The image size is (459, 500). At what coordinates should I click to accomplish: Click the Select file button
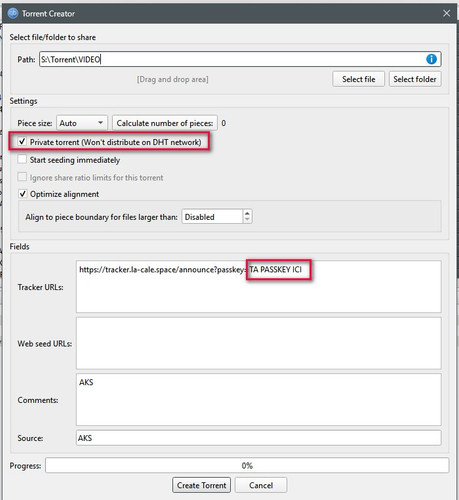358,79
